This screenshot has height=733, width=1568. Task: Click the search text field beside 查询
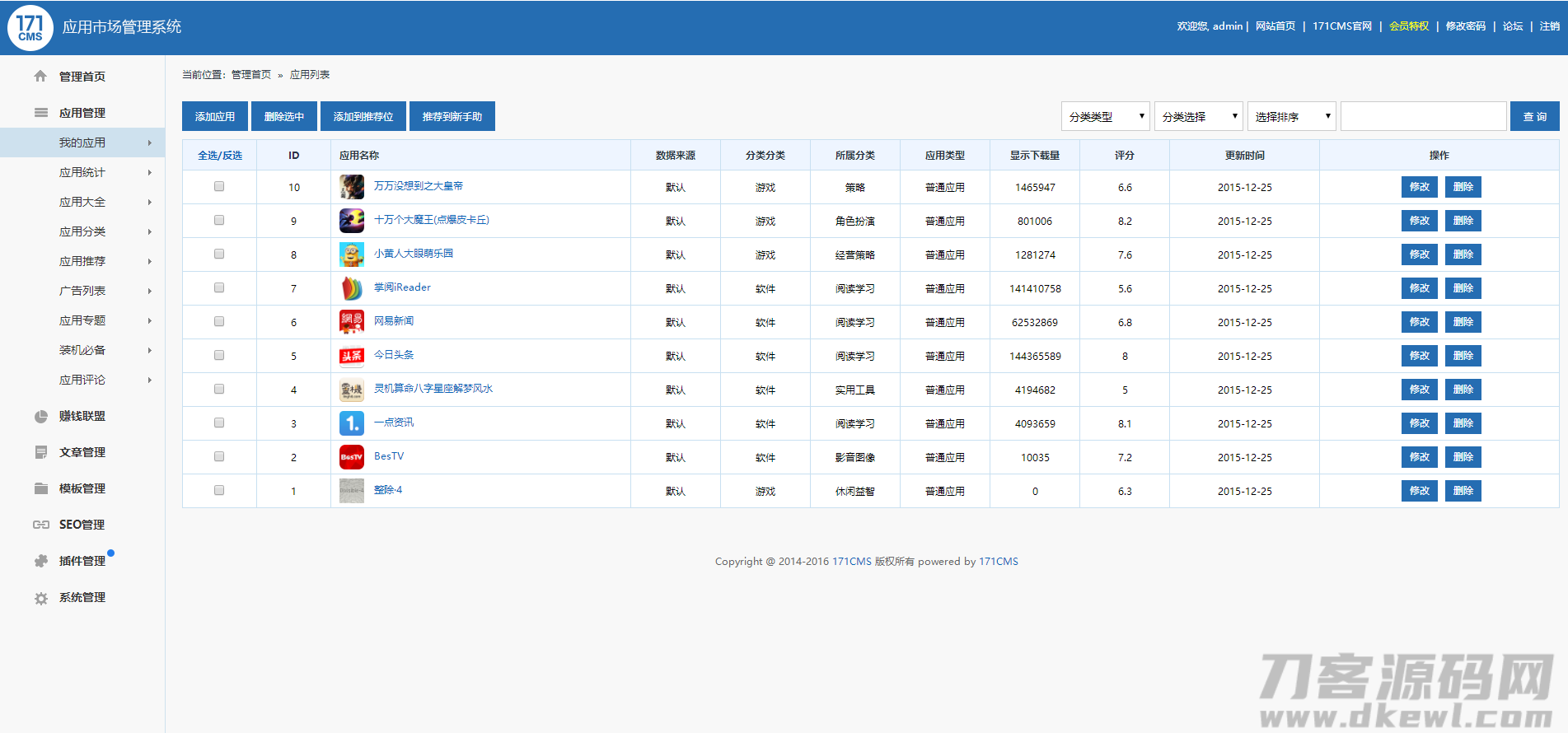tap(1423, 117)
